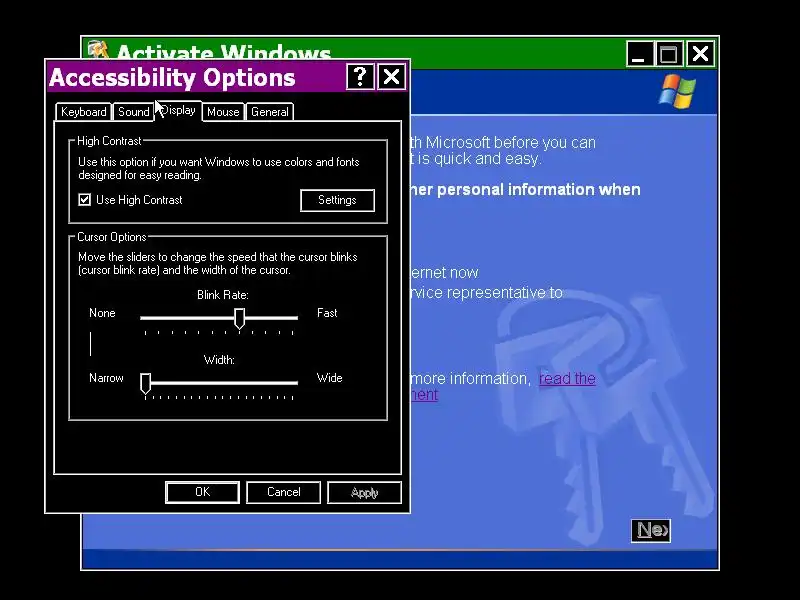
Task: Close the Activate Windows window
Action: [x=701, y=54]
